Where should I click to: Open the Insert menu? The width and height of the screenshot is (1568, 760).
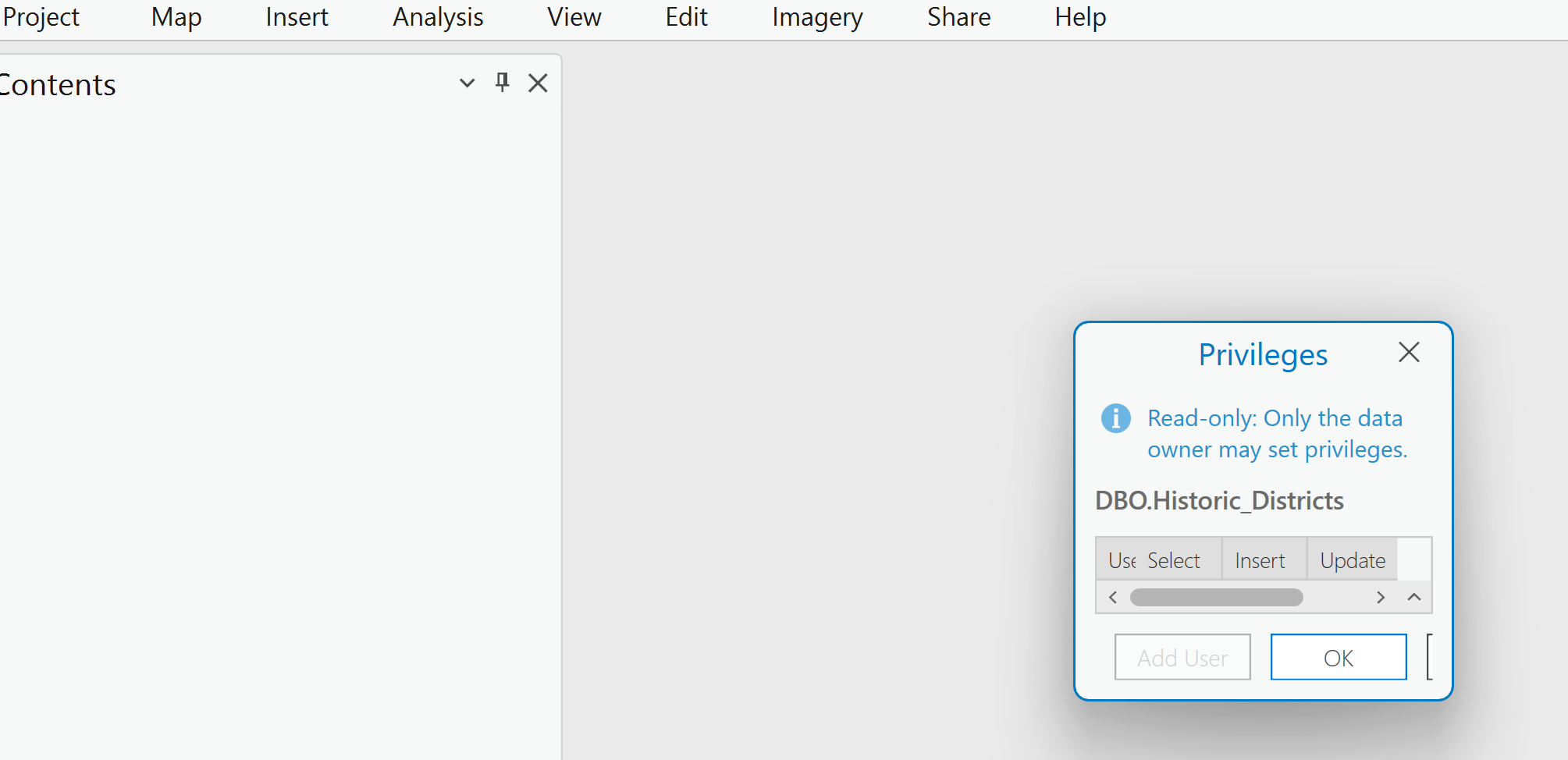tap(297, 16)
